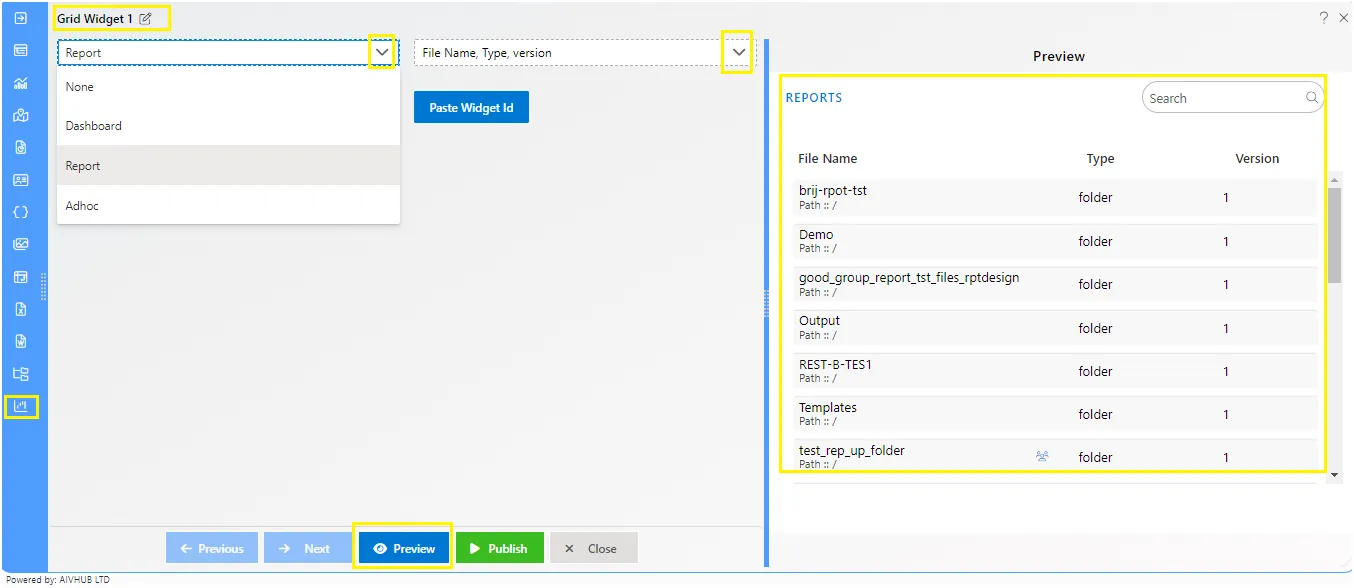The height and width of the screenshot is (588, 1354).
Task: Select the Excel file widget icon
Action: (21, 309)
